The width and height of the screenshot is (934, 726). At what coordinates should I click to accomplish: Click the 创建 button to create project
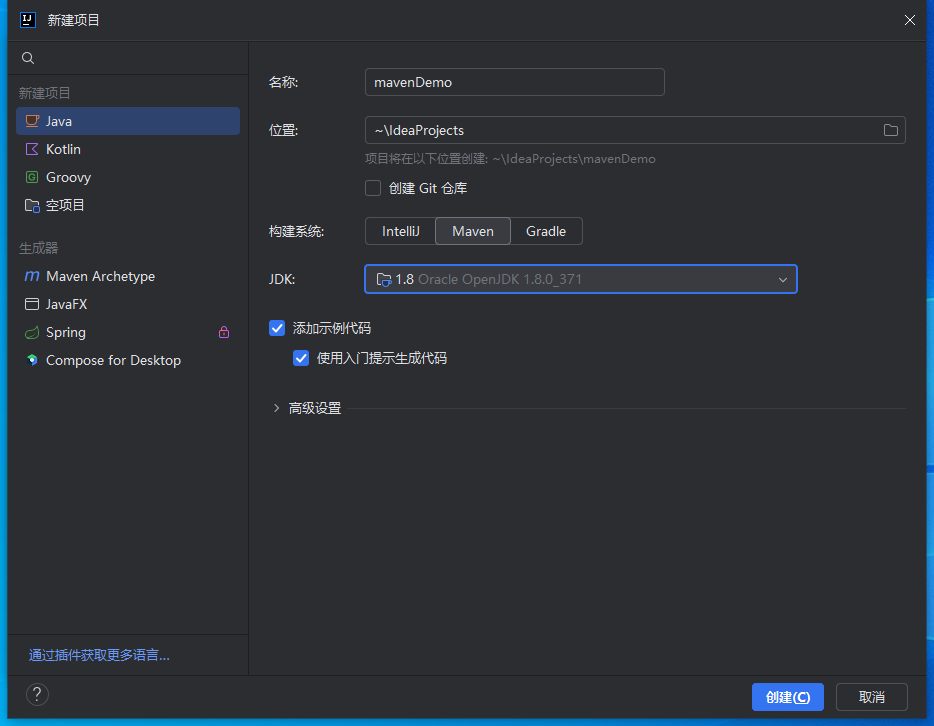pyautogui.click(x=787, y=697)
